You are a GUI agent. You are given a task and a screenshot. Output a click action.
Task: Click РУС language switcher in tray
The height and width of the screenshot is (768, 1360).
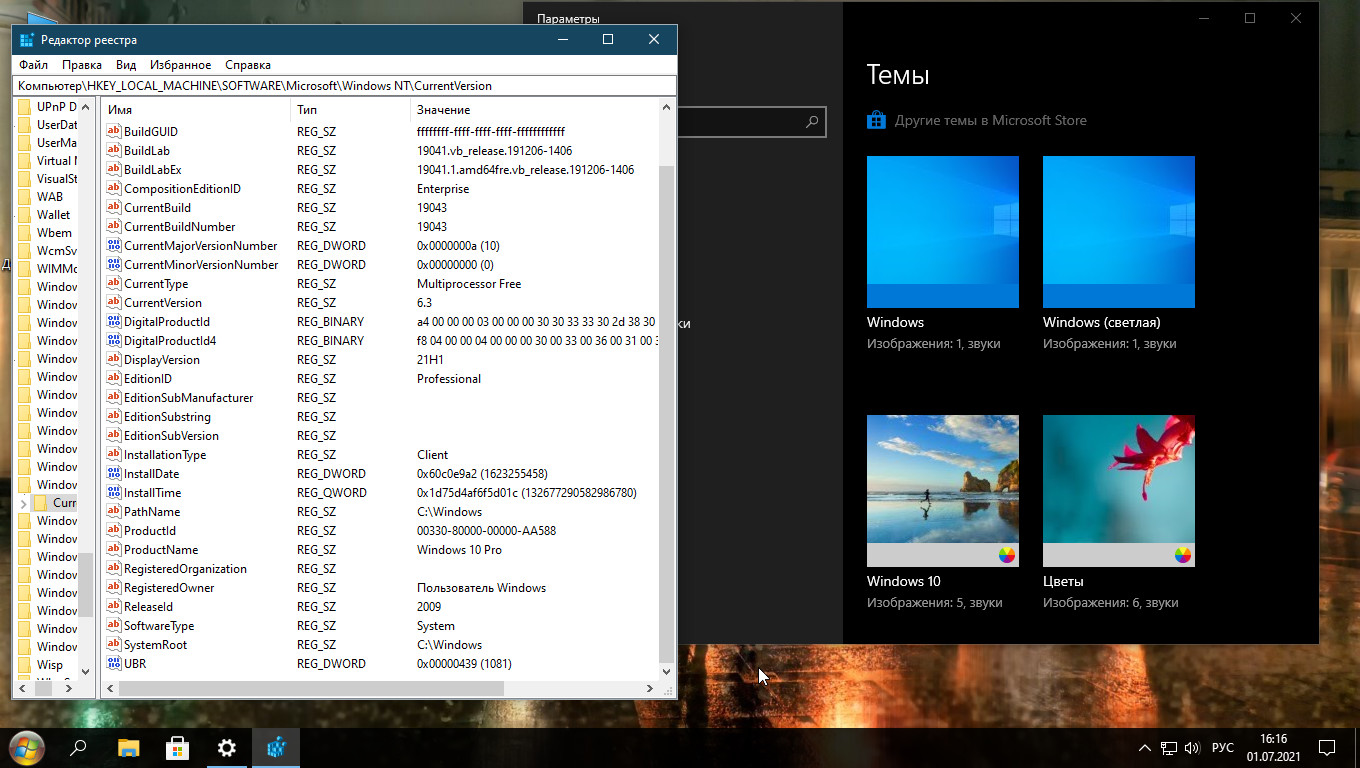pos(1222,748)
